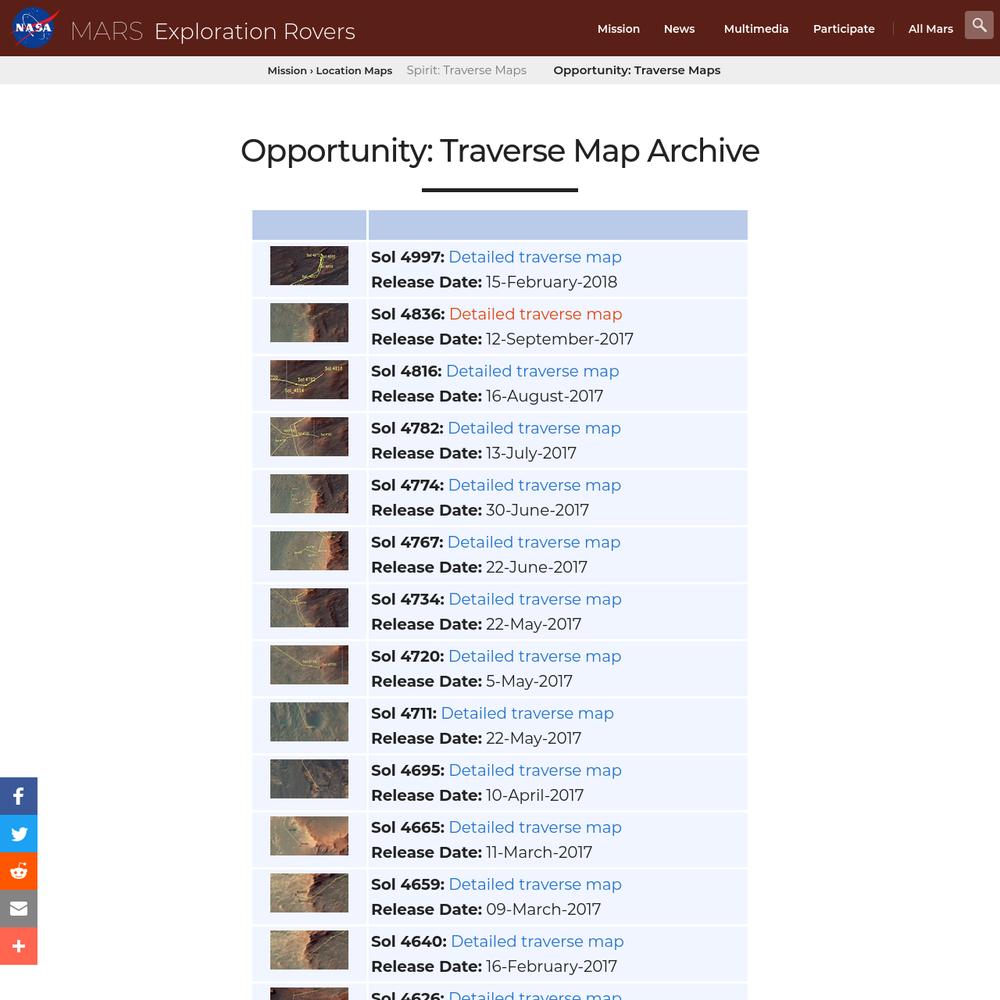The height and width of the screenshot is (1000, 1000).
Task: Click the Sol 4711 map thumbnail
Action: [309, 721]
